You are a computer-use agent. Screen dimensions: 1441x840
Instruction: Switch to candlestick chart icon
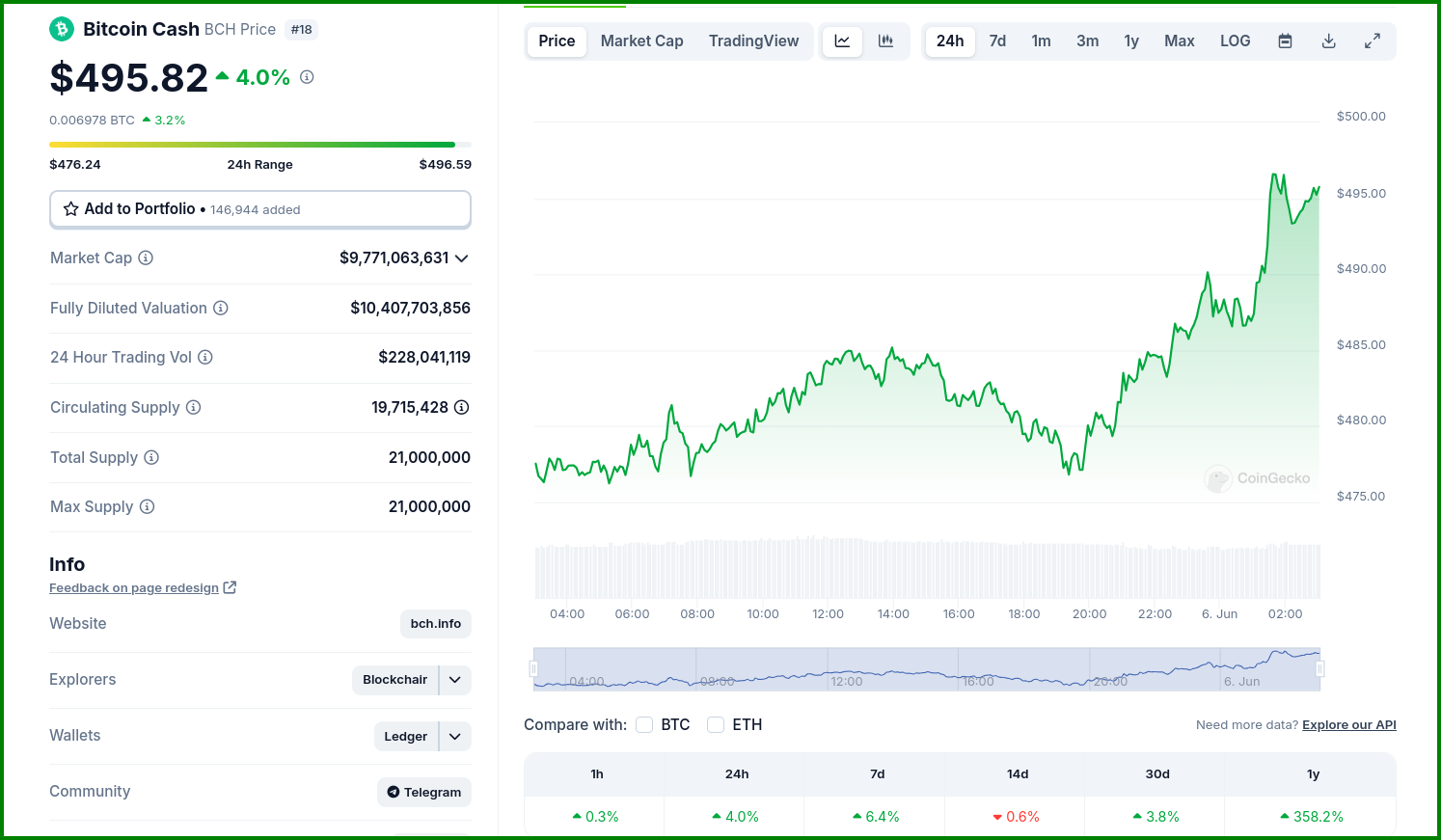885,41
